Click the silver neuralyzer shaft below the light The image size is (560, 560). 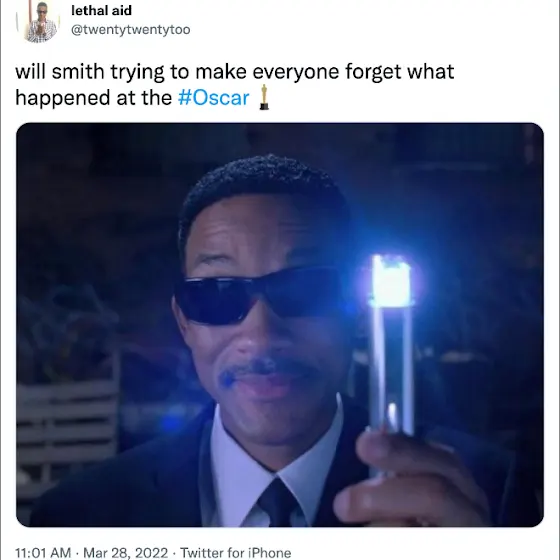click(391, 368)
